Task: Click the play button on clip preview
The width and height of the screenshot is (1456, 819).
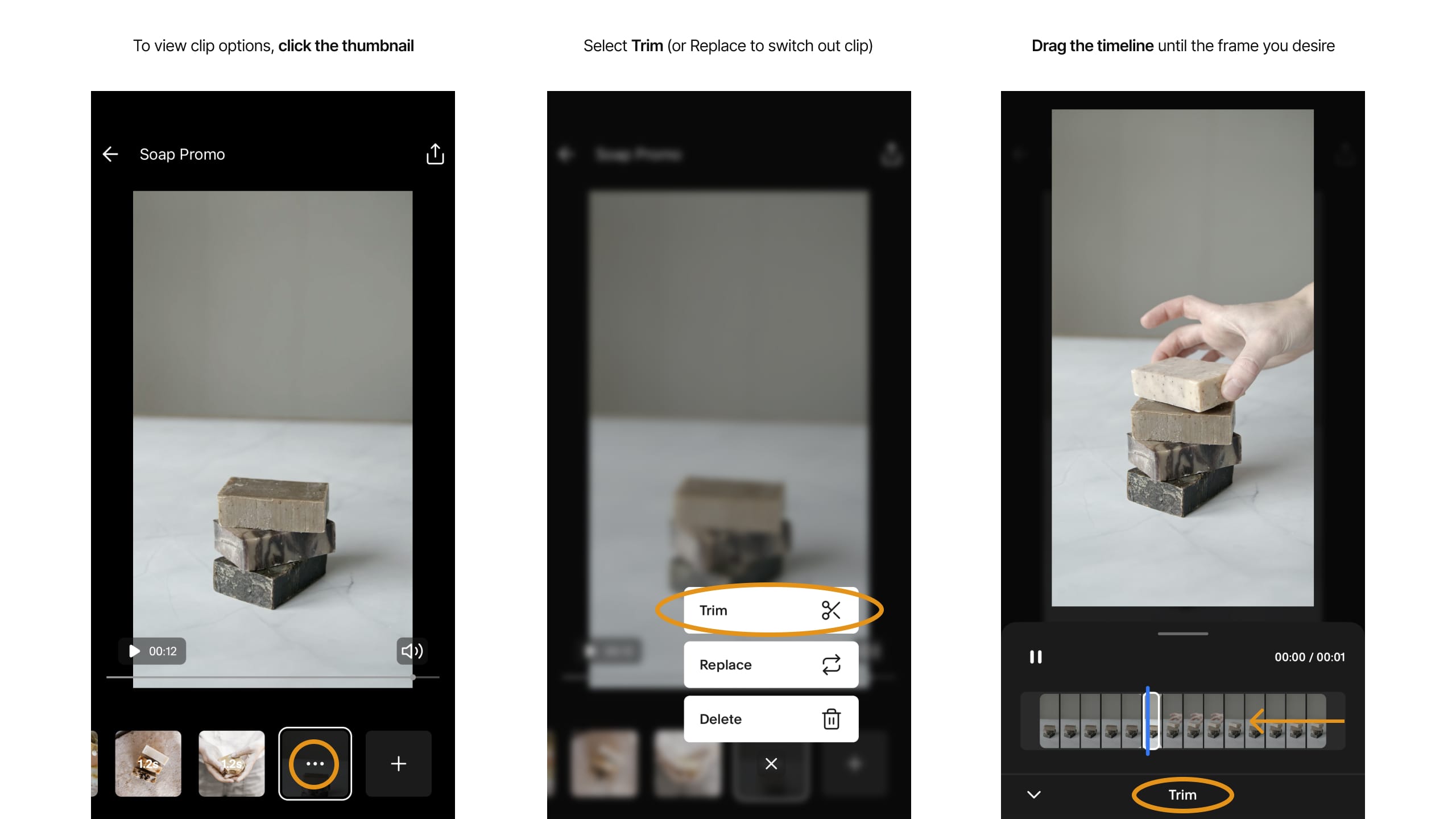Action: (x=135, y=651)
